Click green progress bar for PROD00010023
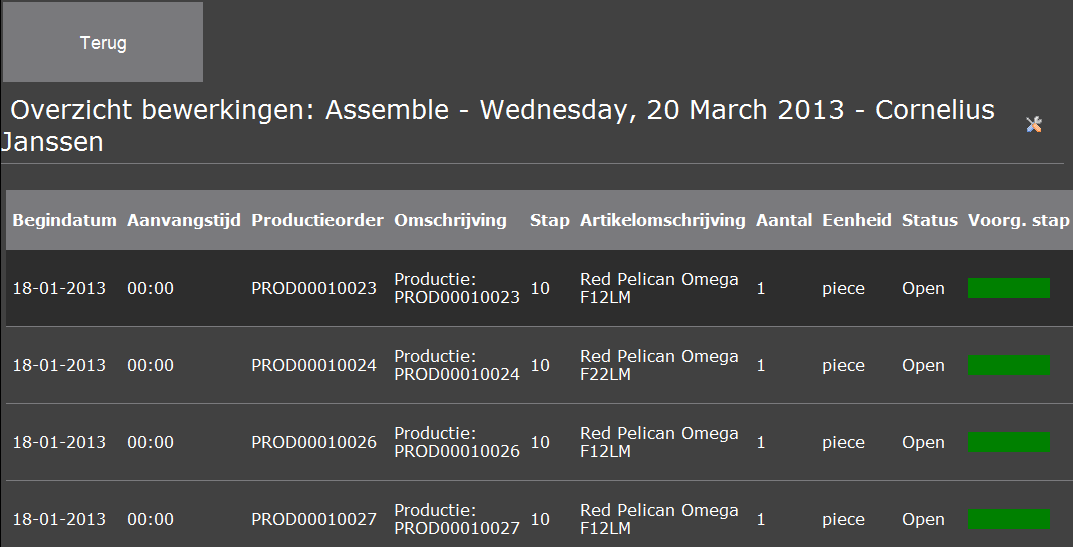The image size is (1073, 547). point(1009,288)
